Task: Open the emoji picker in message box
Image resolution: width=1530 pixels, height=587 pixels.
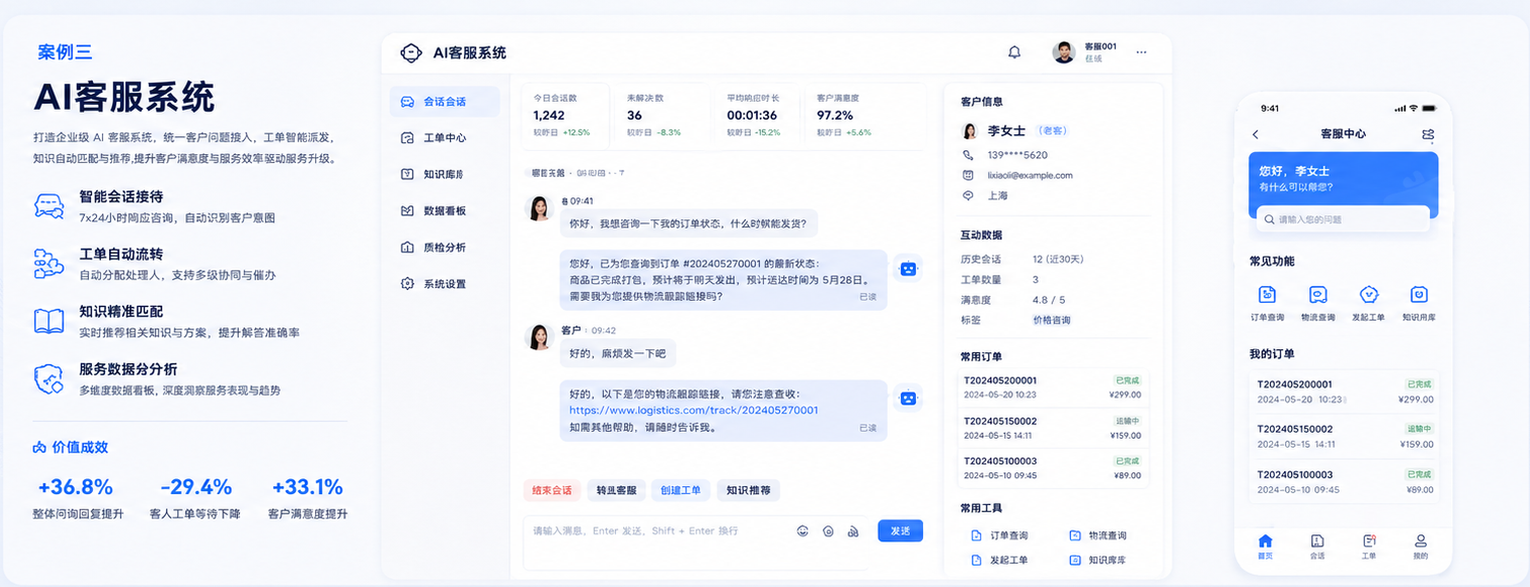Action: (x=802, y=531)
